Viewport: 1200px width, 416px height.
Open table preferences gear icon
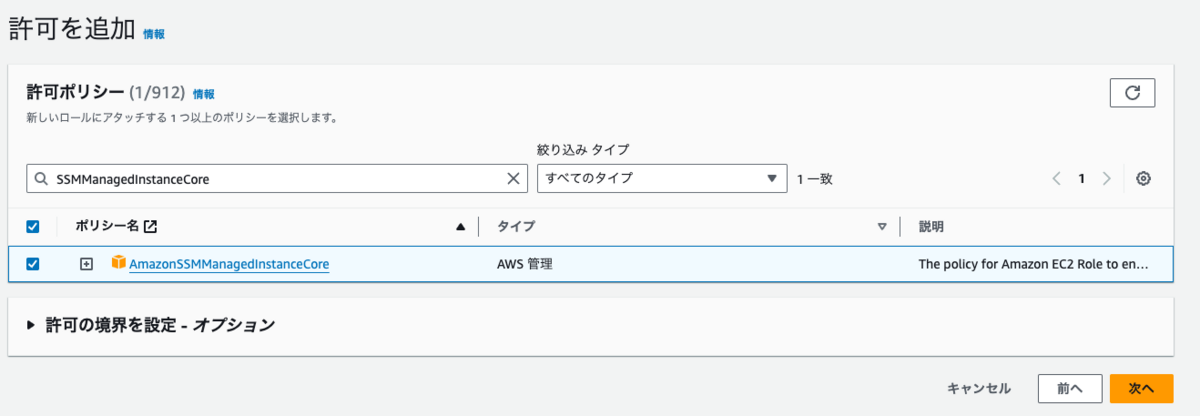(x=1144, y=179)
